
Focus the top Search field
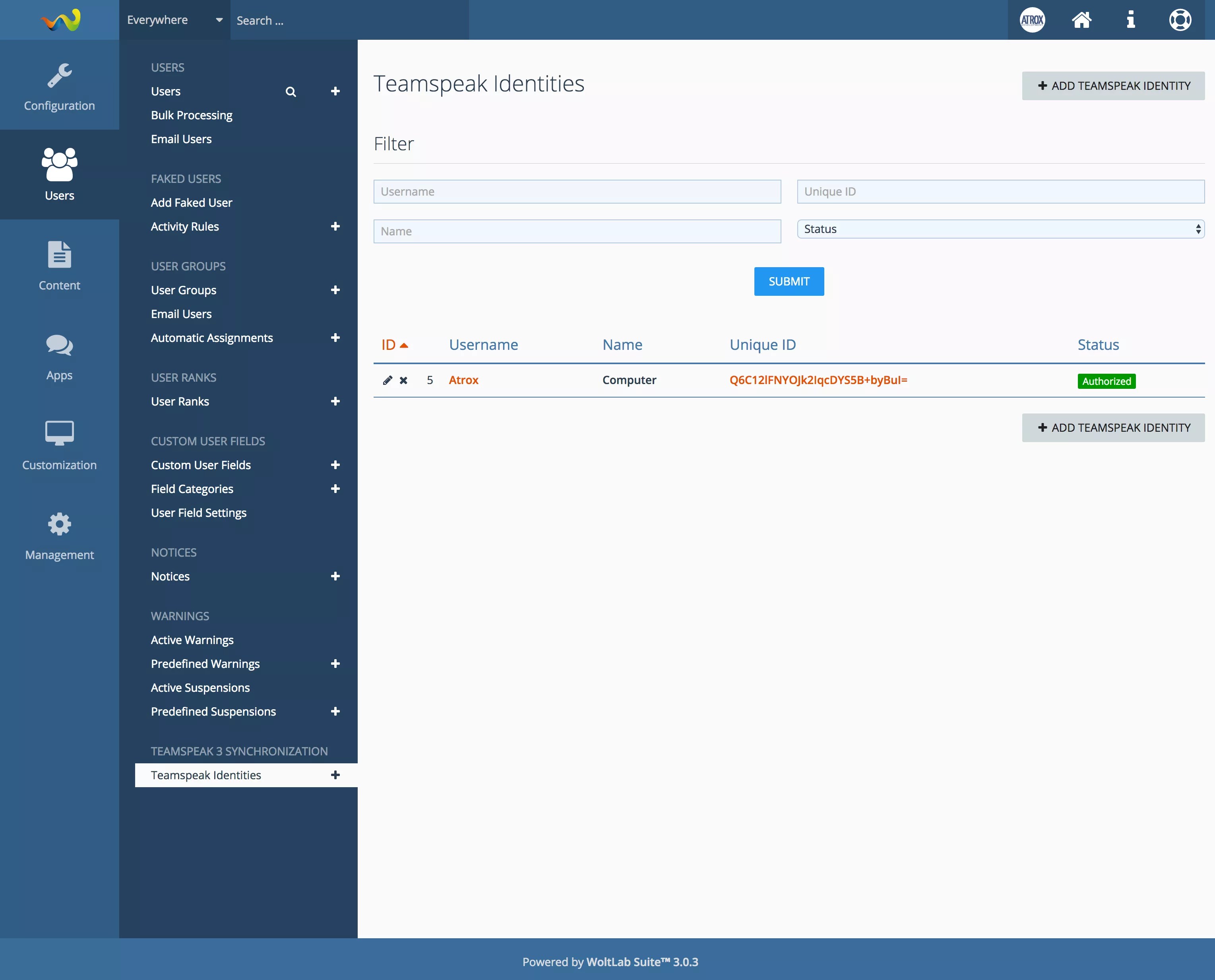pos(349,20)
